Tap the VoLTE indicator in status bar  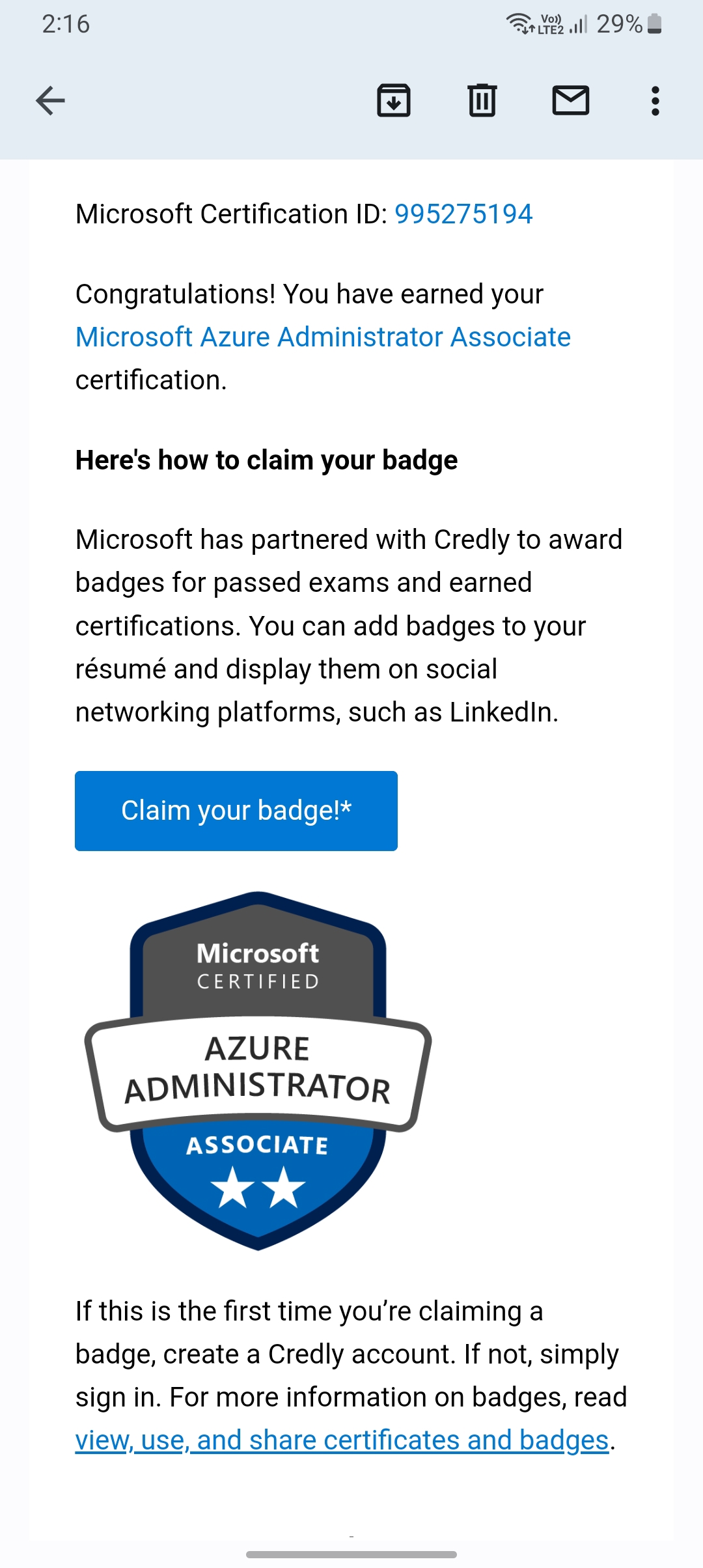pos(549,24)
